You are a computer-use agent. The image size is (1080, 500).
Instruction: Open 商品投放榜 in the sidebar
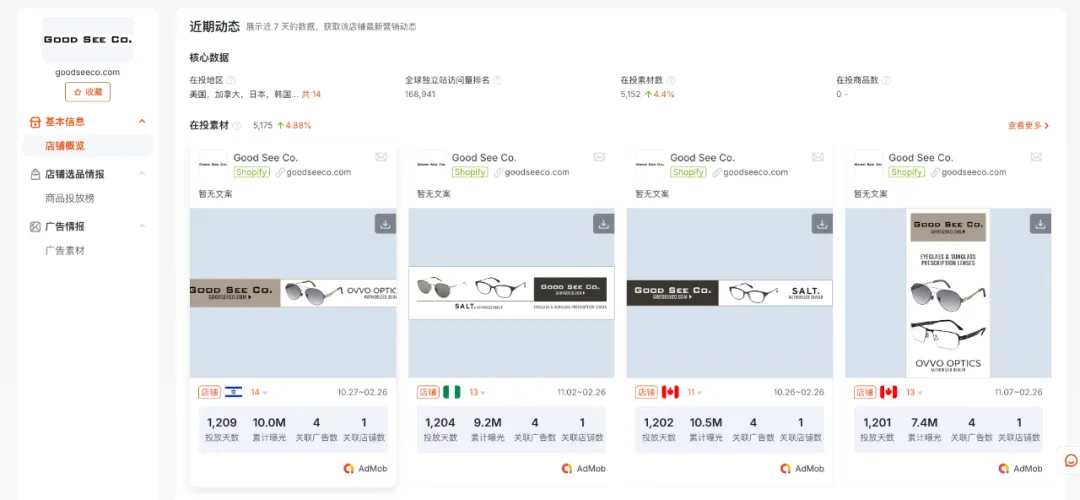click(70, 198)
